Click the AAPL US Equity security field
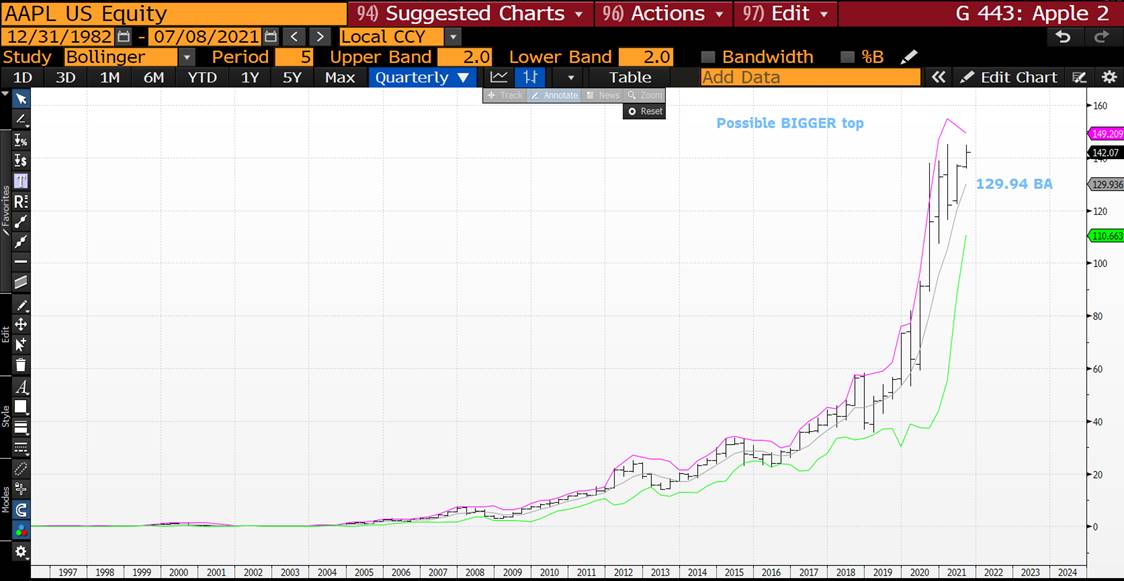The image size is (1124, 581). [x=173, y=14]
